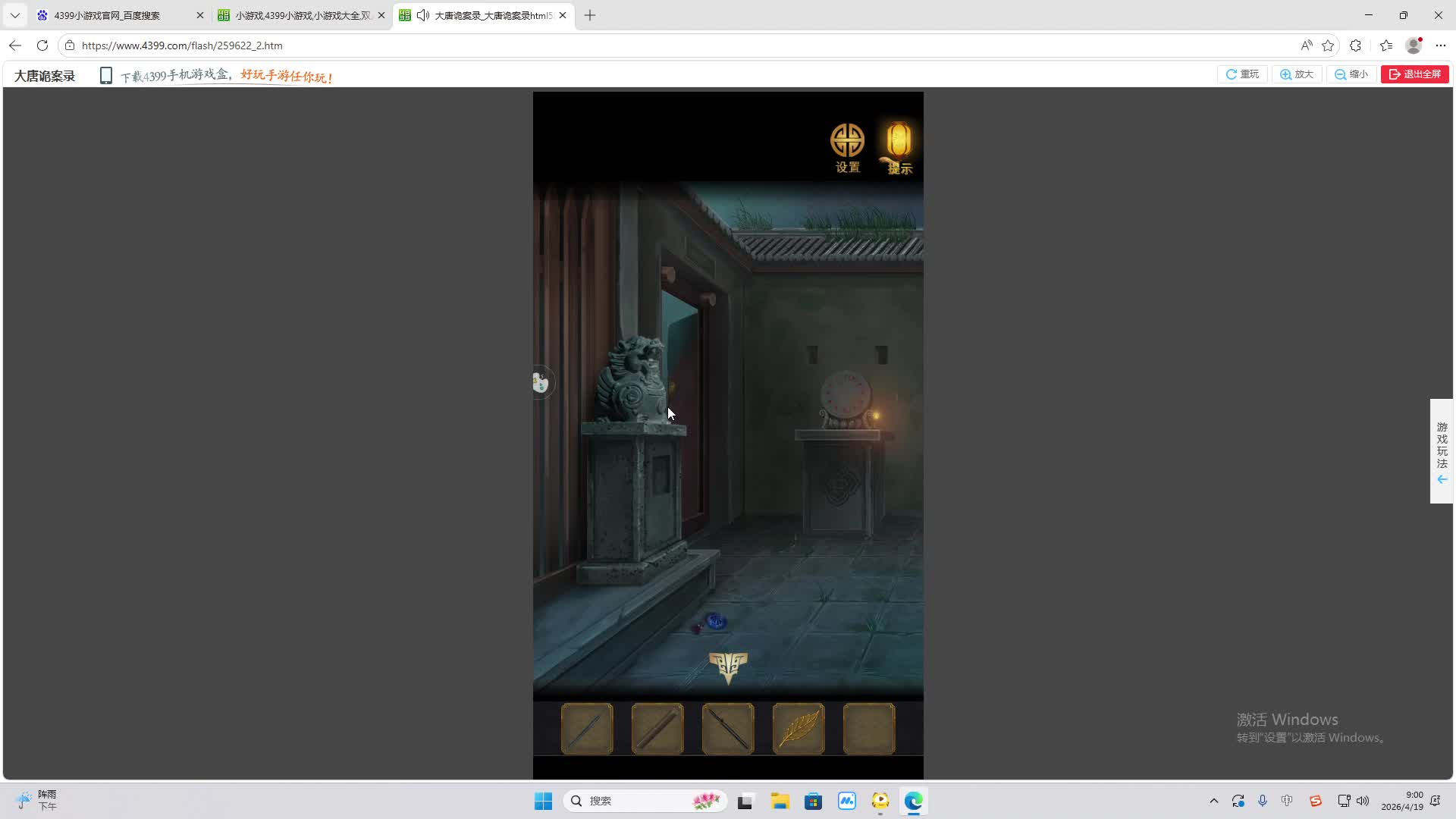This screenshot has height=819, width=1456.
Task: Open a new browser tab
Action: 590,15
